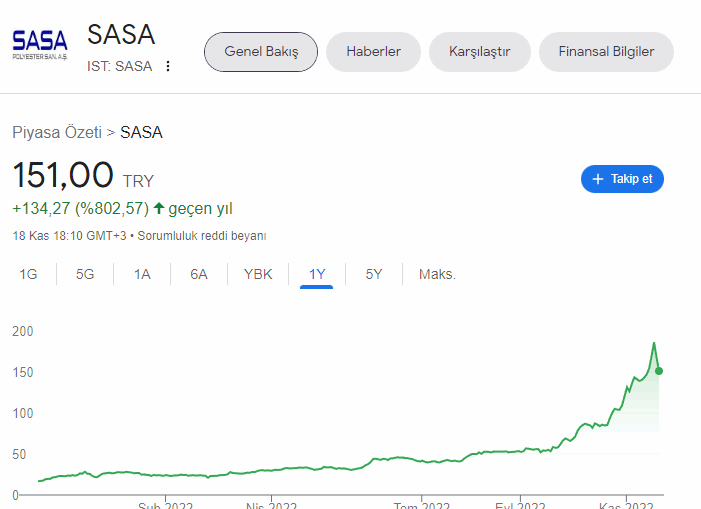
Task: Choose the 1A chart range
Action: pos(142,274)
